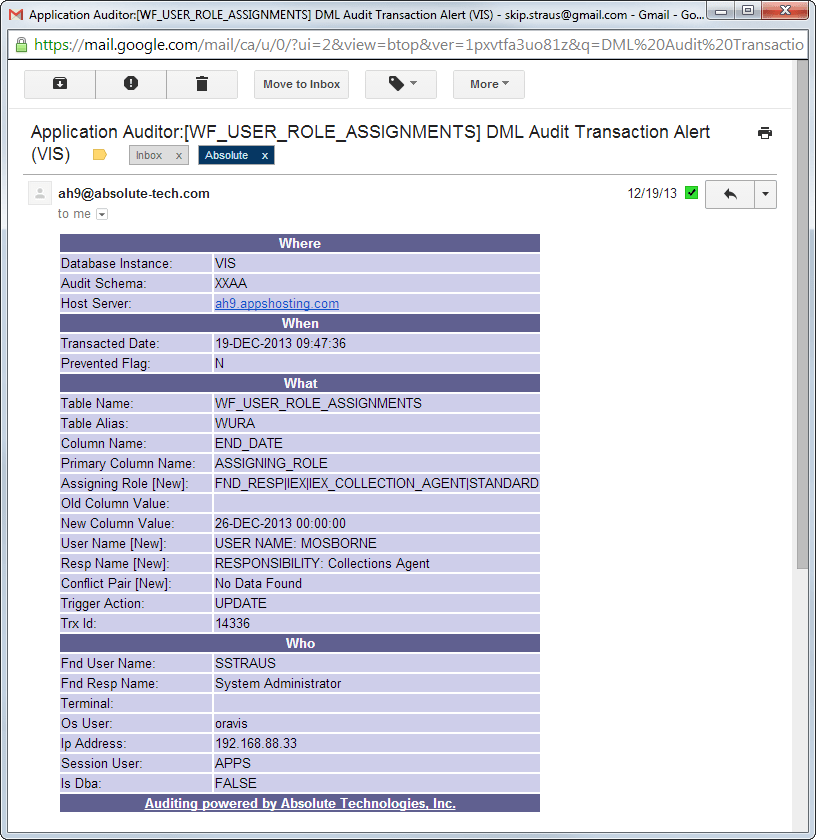Print the email message
The height and width of the screenshot is (840, 816).
[x=765, y=132]
